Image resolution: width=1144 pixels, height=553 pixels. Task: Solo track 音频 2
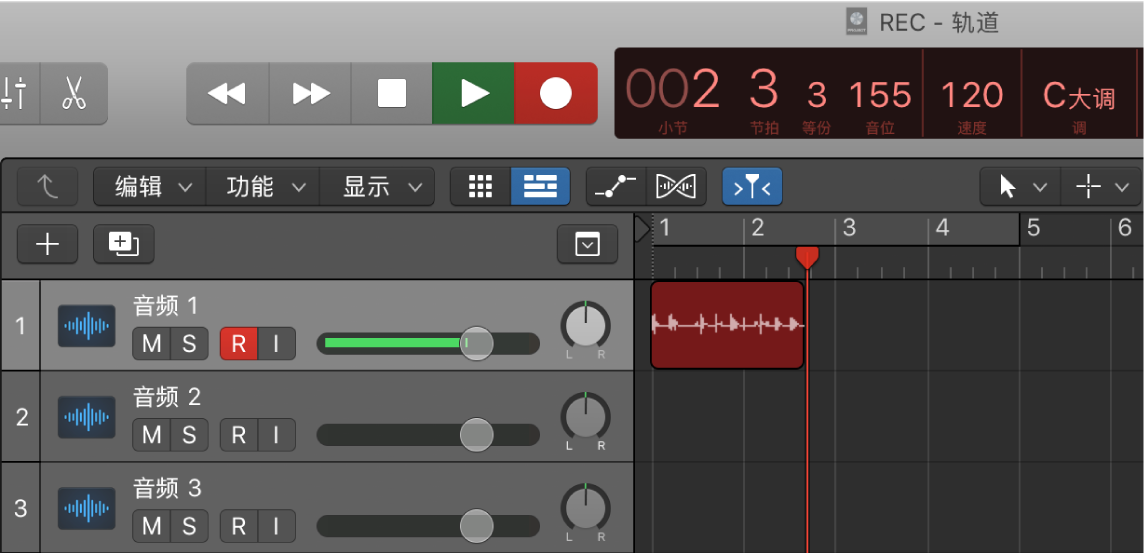[x=190, y=435]
